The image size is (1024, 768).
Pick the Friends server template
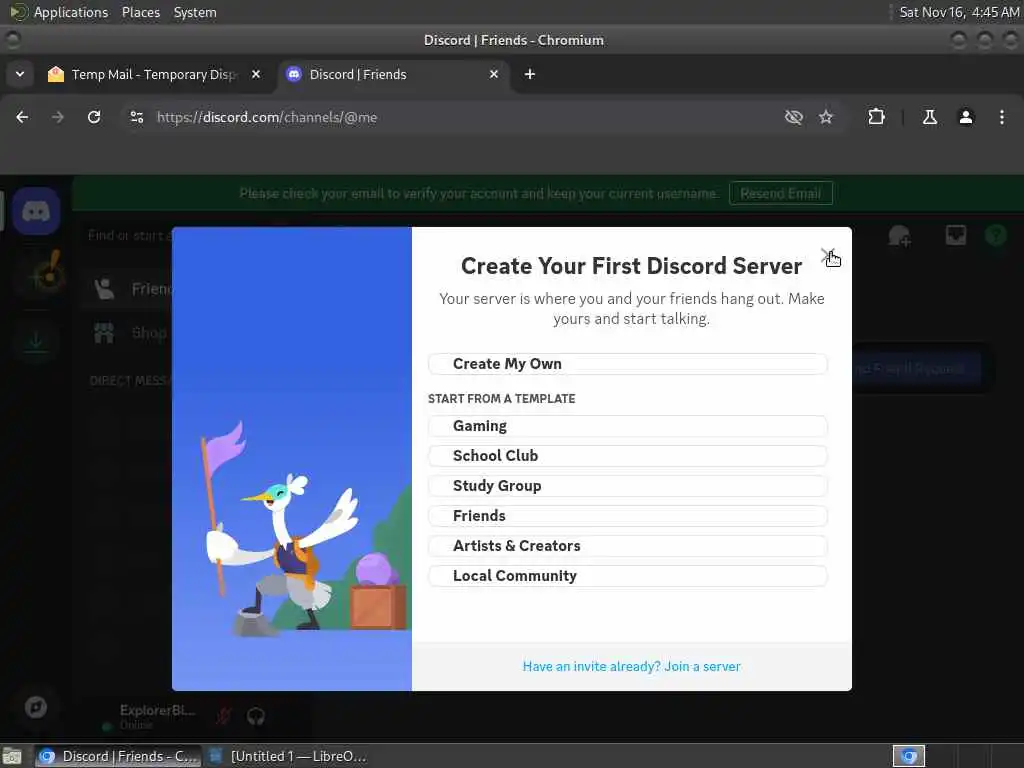[628, 516]
